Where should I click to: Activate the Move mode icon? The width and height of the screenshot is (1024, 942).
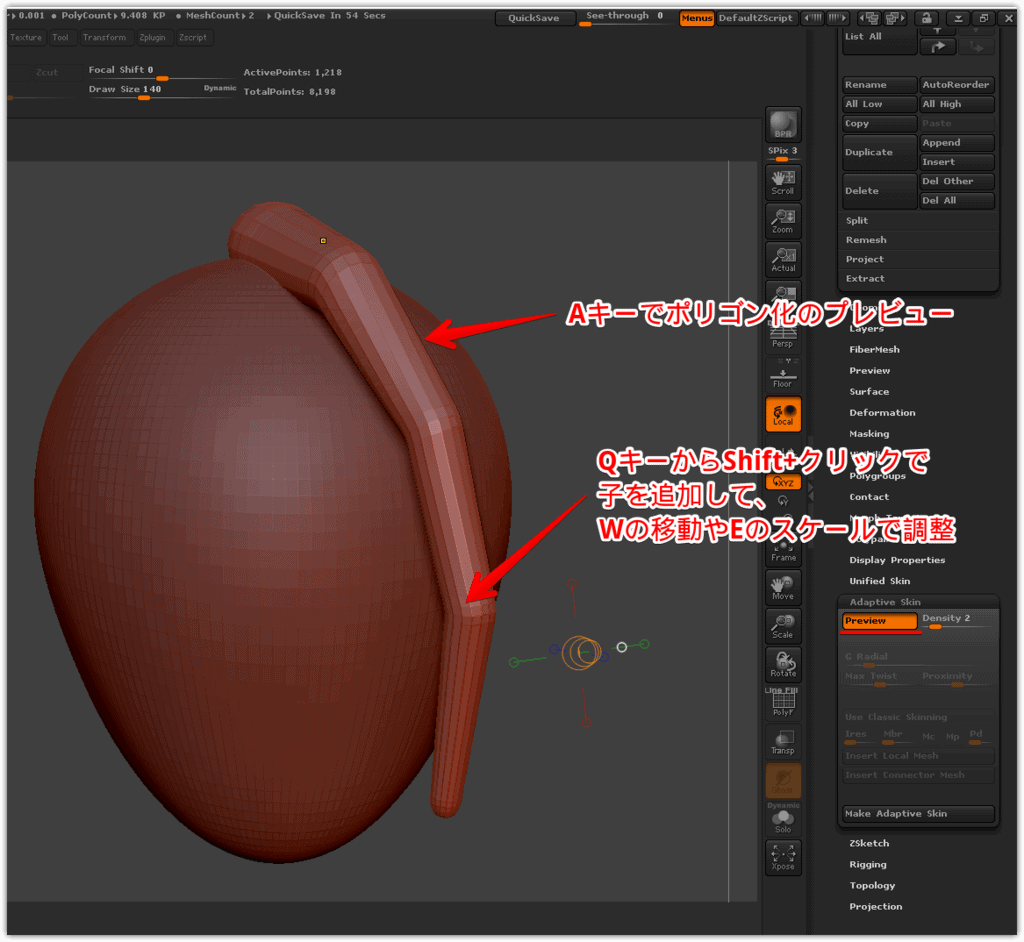[x=783, y=588]
